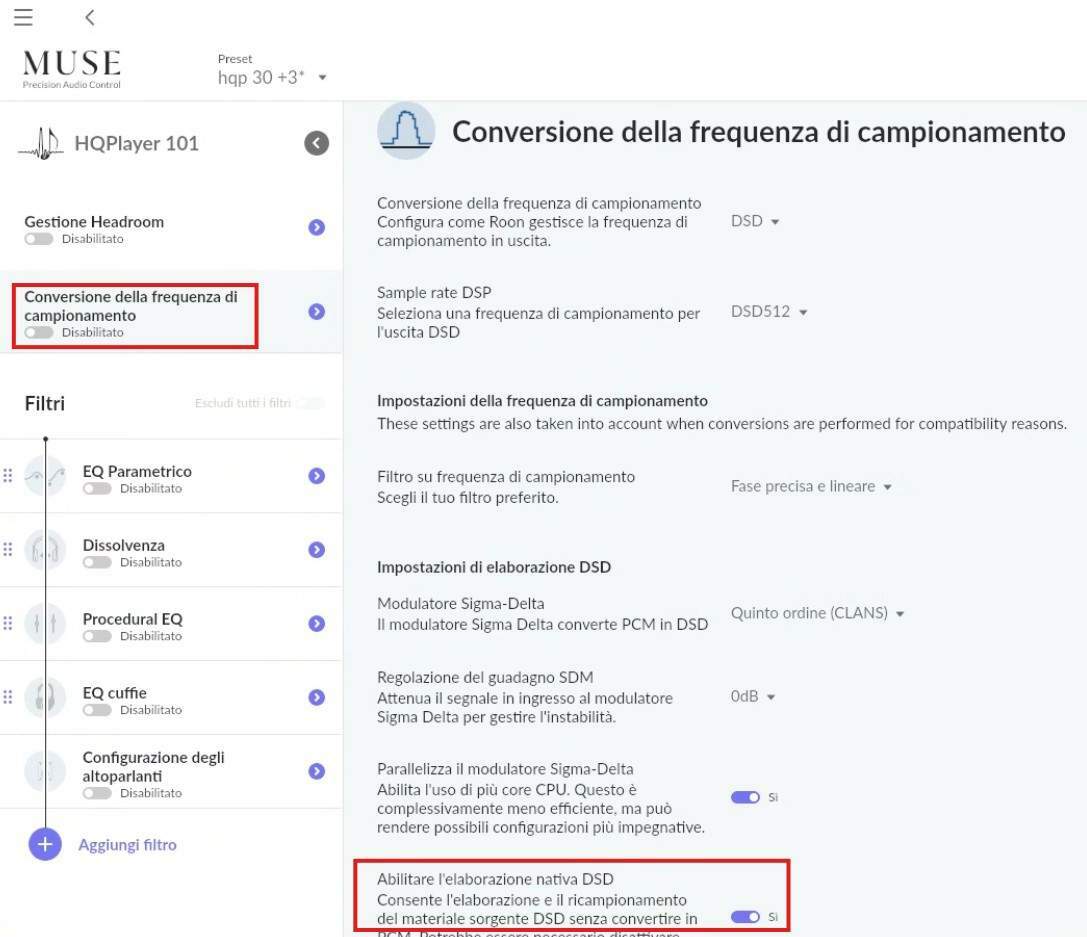
Task: Click the sample rate conversion header icon
Action: (x=406, y=130)
